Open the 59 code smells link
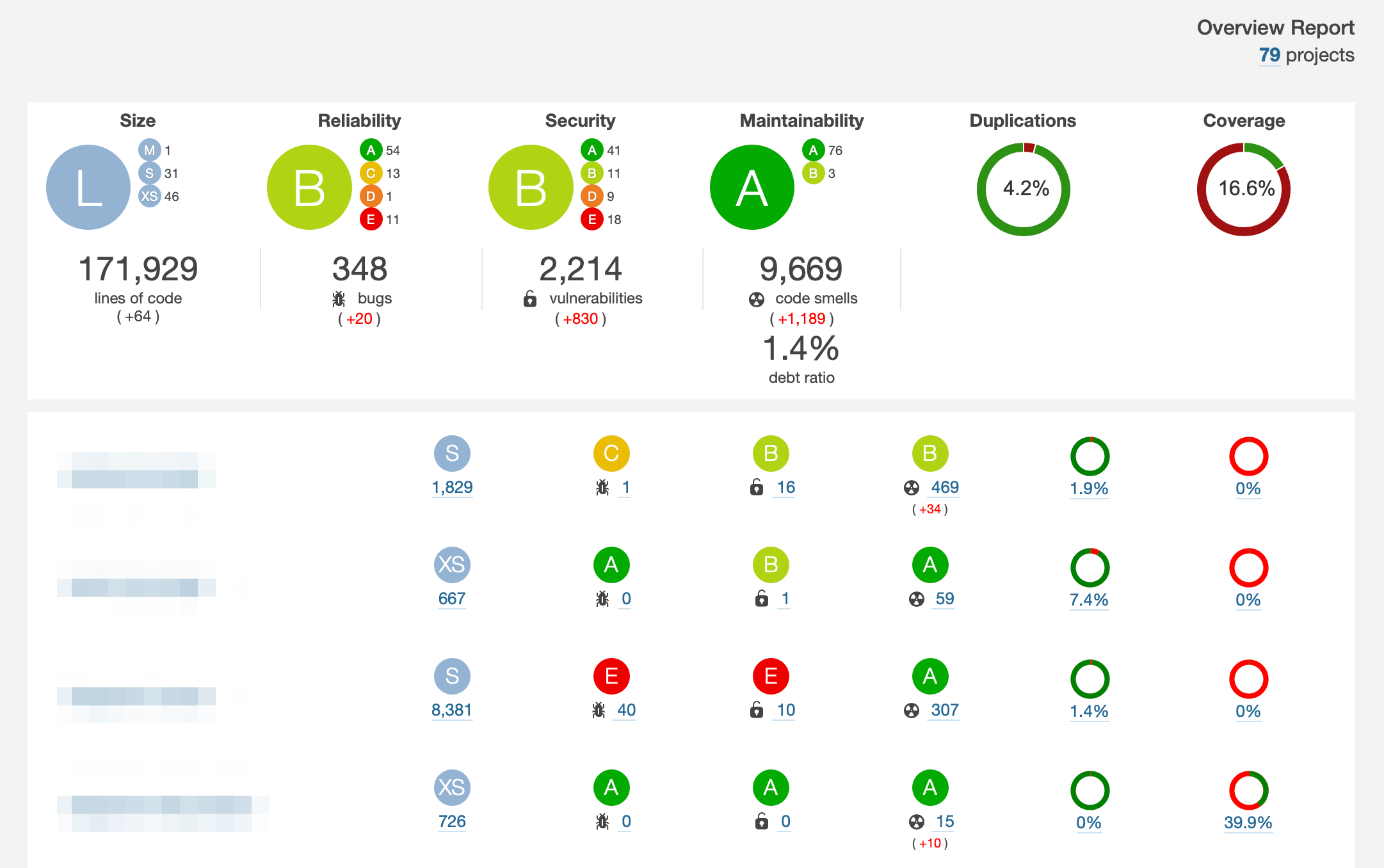Screen dimensions: 1384x868 (945, 599)
